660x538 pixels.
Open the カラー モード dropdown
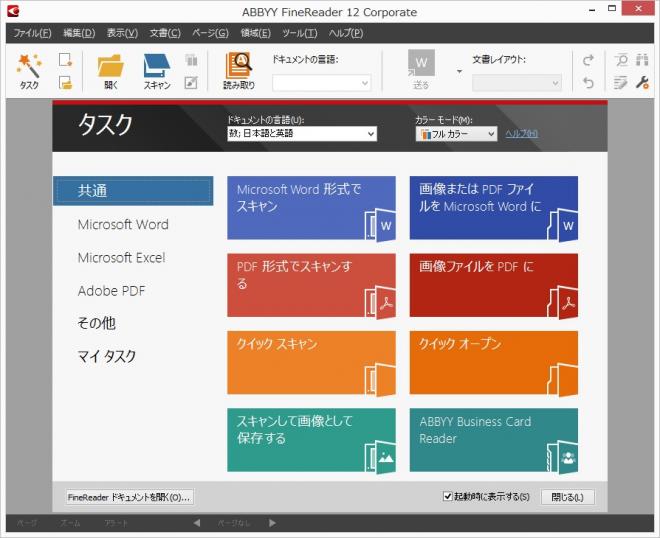coord(456,134)
